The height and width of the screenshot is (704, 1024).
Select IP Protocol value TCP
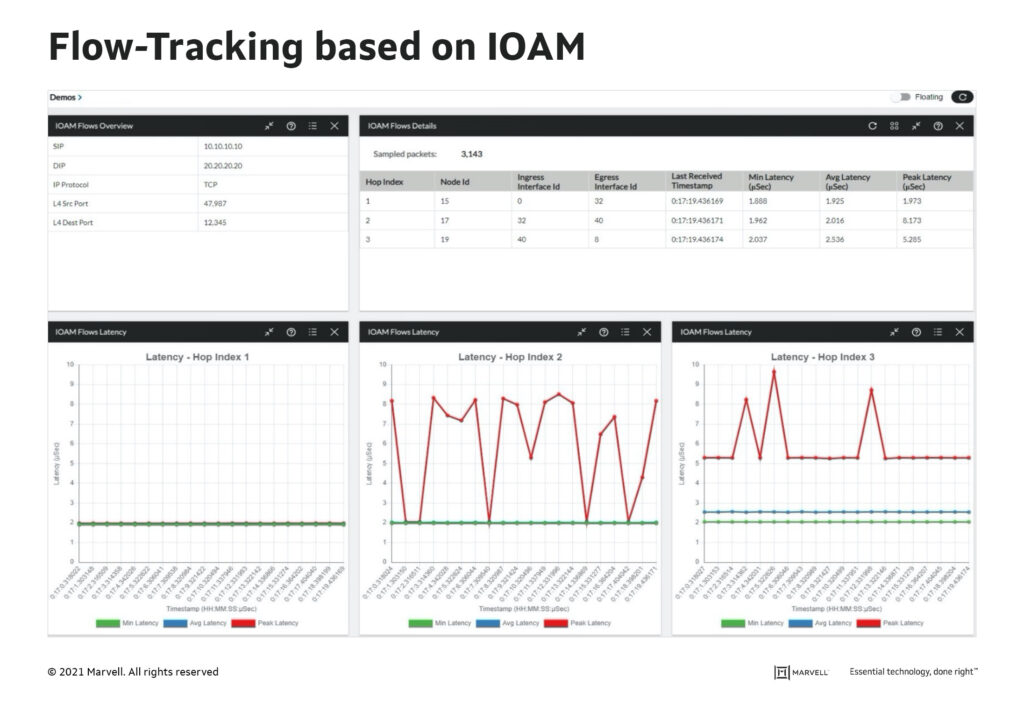[210, 185]
